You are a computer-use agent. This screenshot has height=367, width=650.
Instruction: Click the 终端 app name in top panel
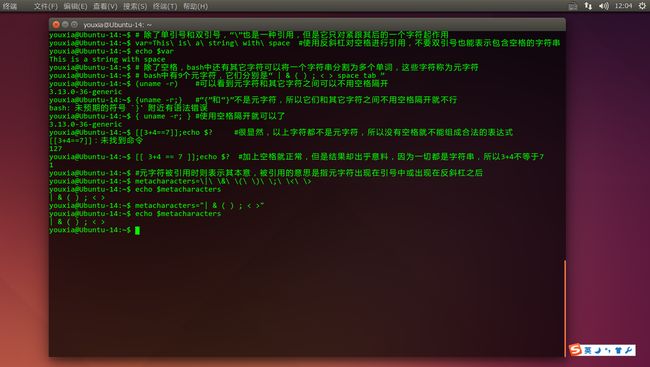(x=10, y=6)
